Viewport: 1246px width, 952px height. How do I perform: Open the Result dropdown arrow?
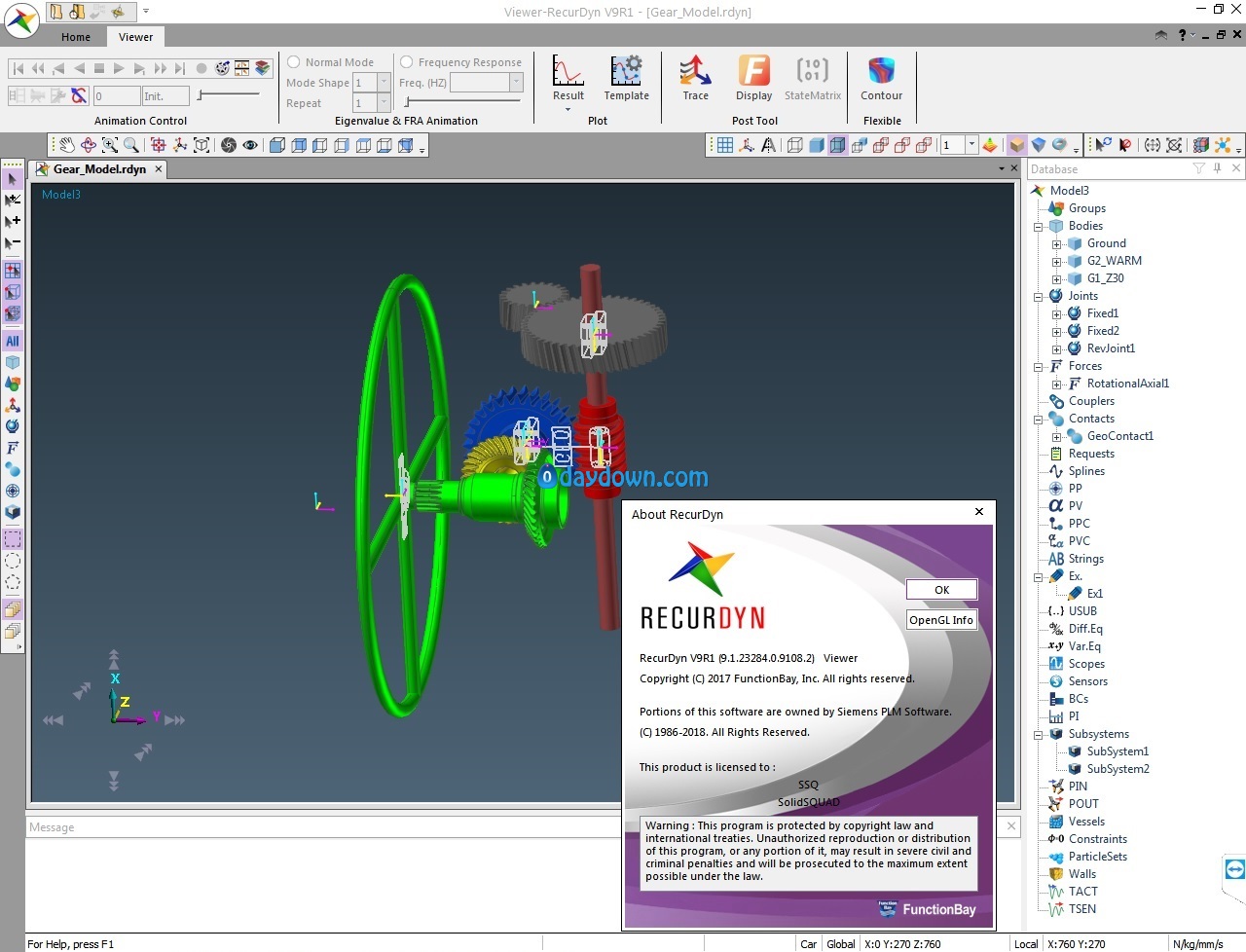[568, 109]
